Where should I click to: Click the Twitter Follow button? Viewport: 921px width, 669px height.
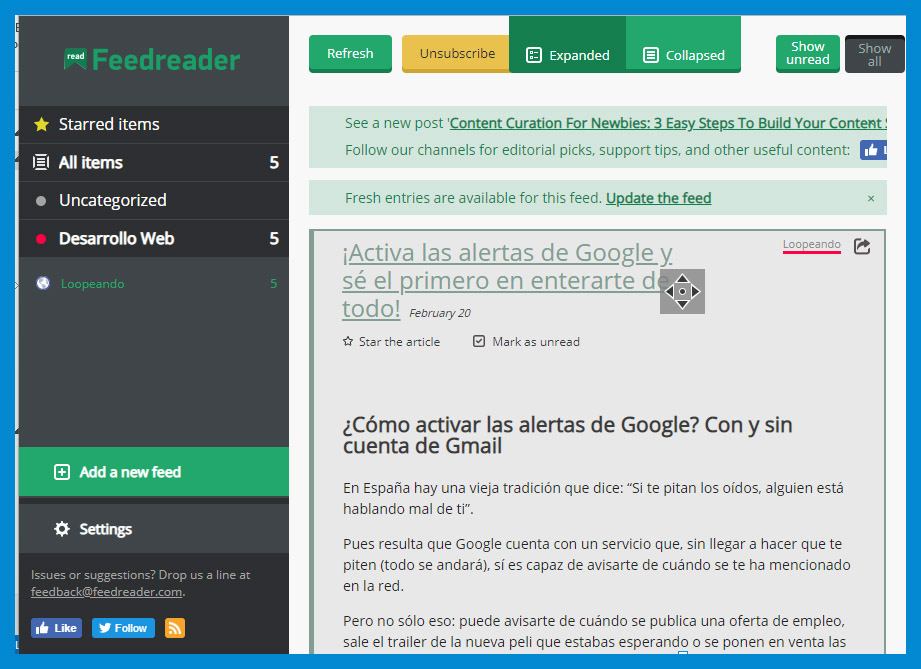coord(123,628)
